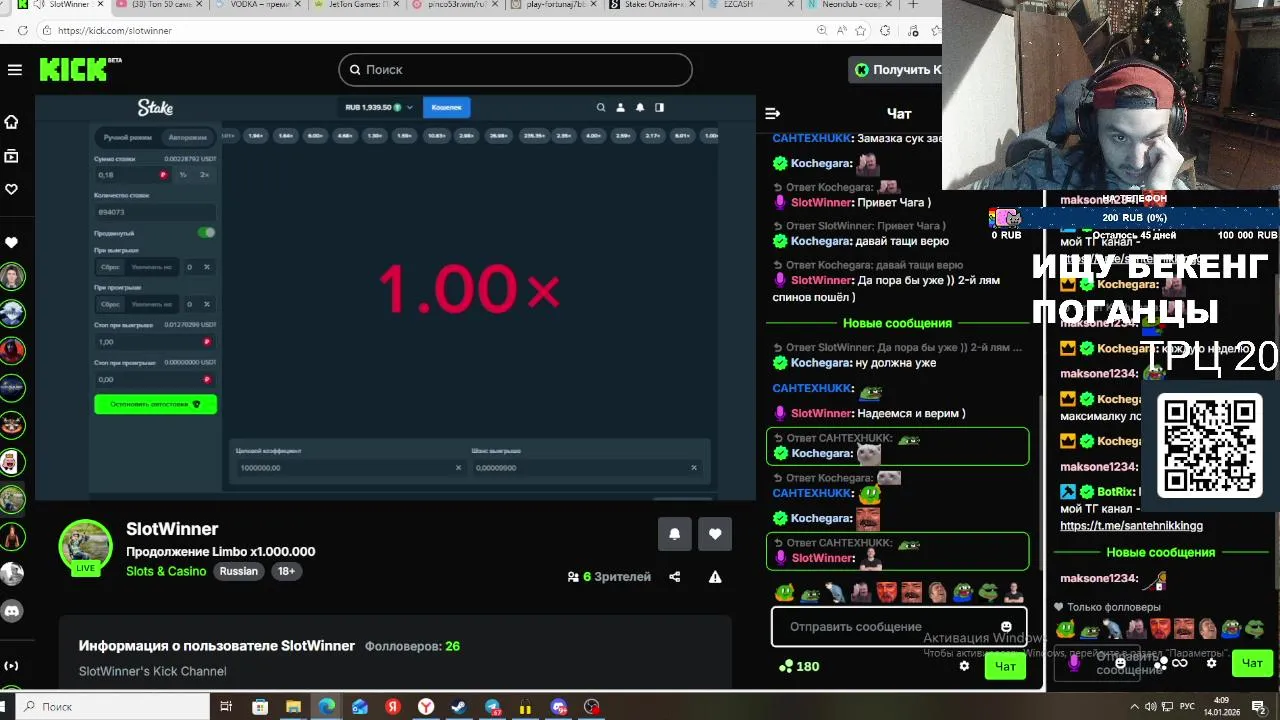The image size is (1280, 720).
Task: Open the Slots & Casino category link
Action: click(x=166, y=571)
